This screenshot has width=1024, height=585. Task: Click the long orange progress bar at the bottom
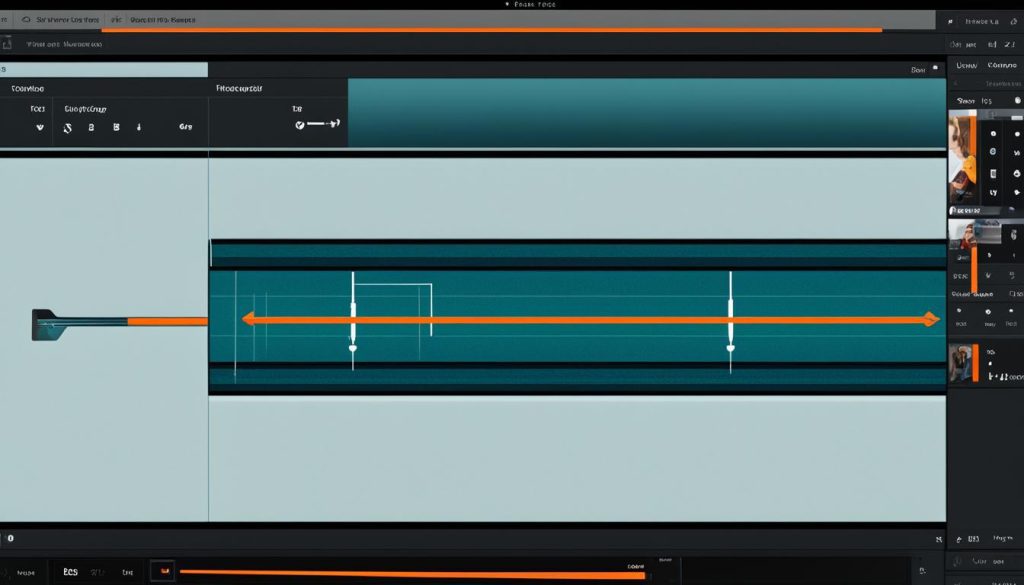pos(413,575)
